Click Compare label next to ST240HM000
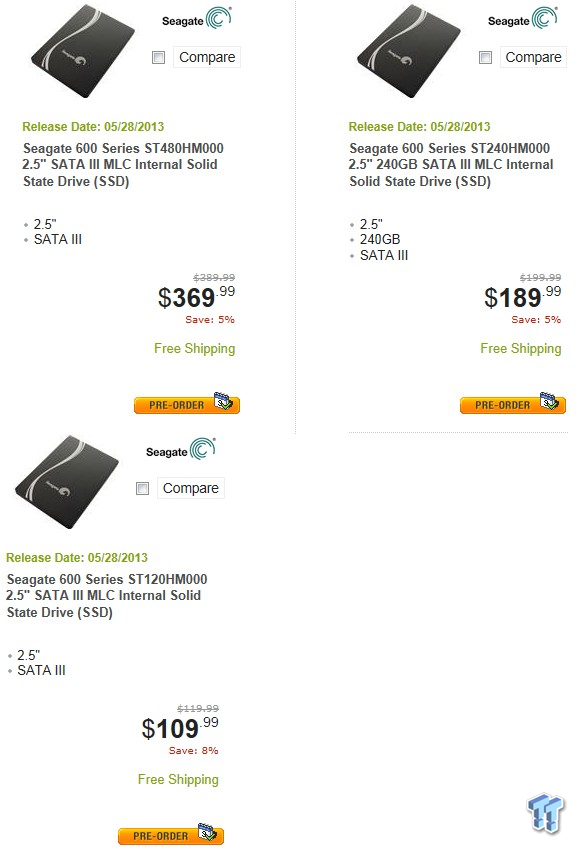The image size is (587, 857). (x=533, y=57)
